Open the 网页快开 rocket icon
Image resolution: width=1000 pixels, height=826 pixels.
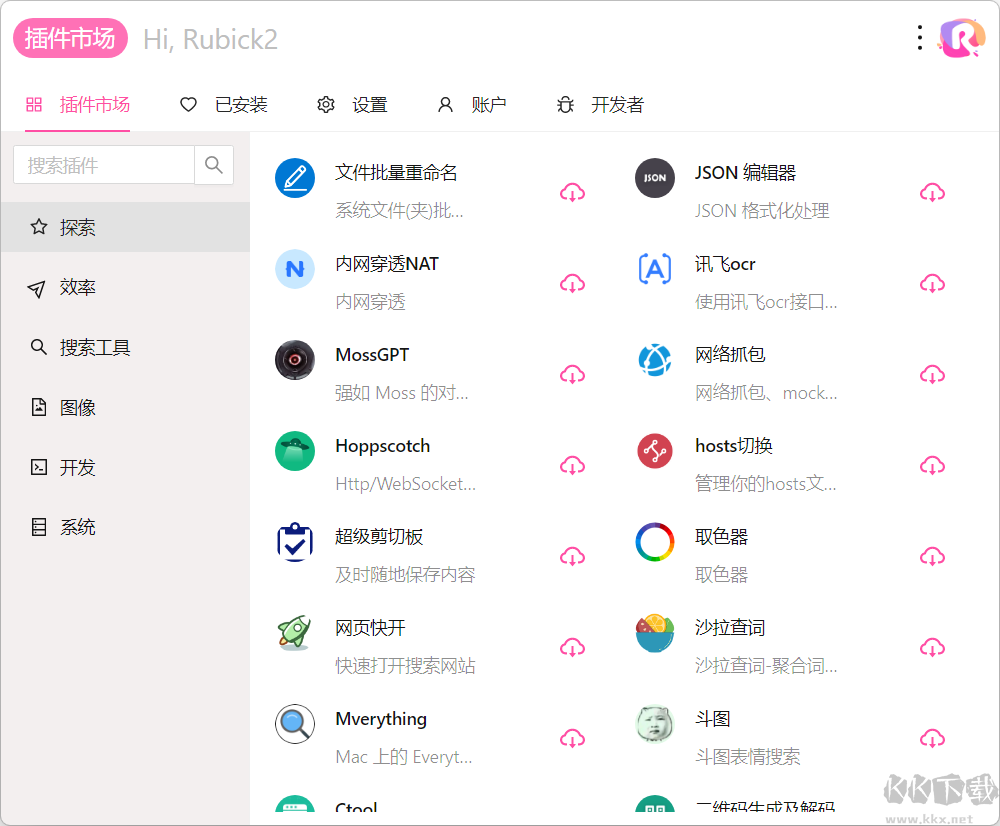coord(295,633)
